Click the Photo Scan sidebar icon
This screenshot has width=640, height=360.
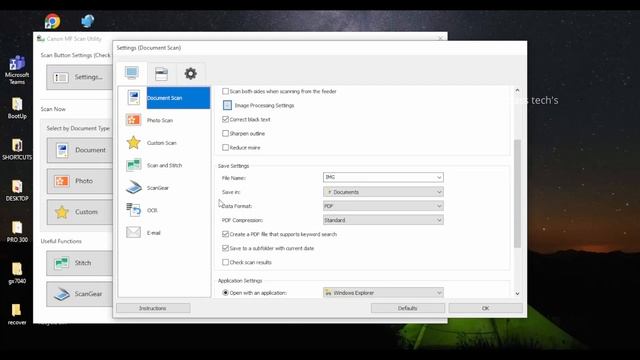click(x=133, y=120)
